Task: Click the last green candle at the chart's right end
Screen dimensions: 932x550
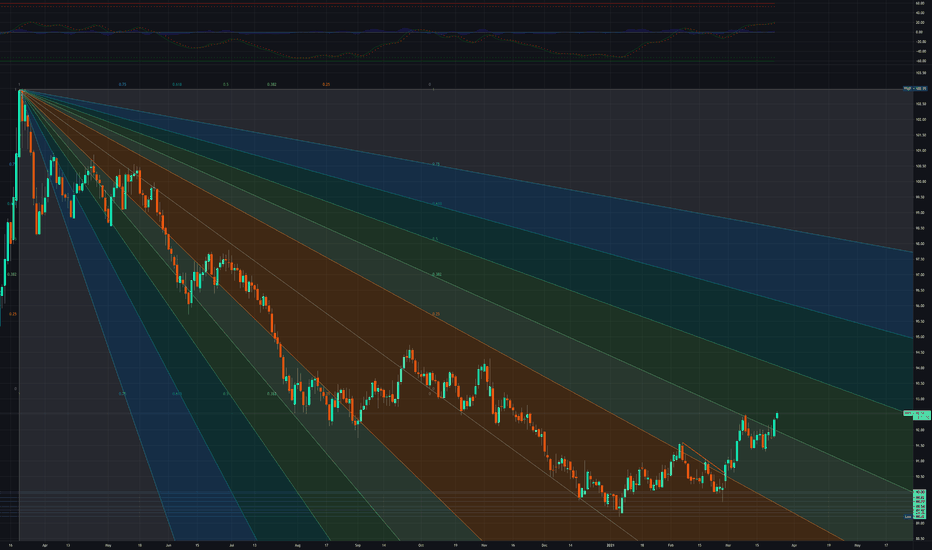Action: (x=777, y=416)
